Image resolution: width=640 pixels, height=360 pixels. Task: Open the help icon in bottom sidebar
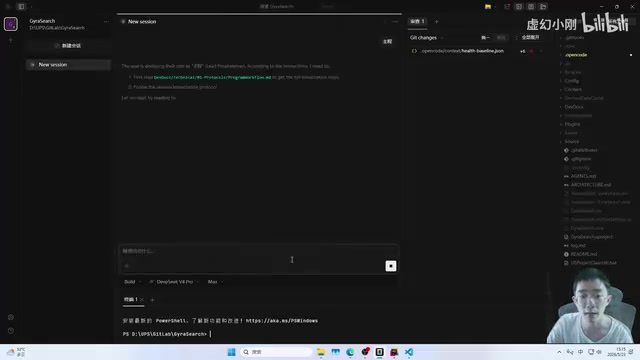coord(11,331)
